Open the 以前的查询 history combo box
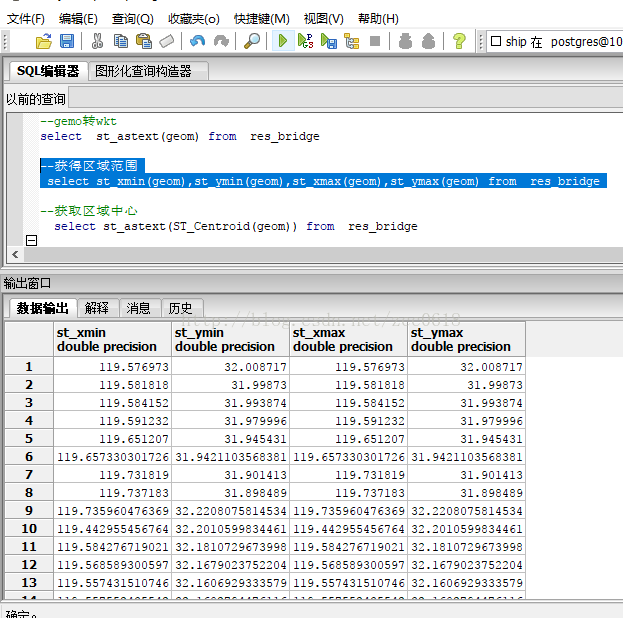The height and width of the screenshot is (618, 623). point(346,99)
